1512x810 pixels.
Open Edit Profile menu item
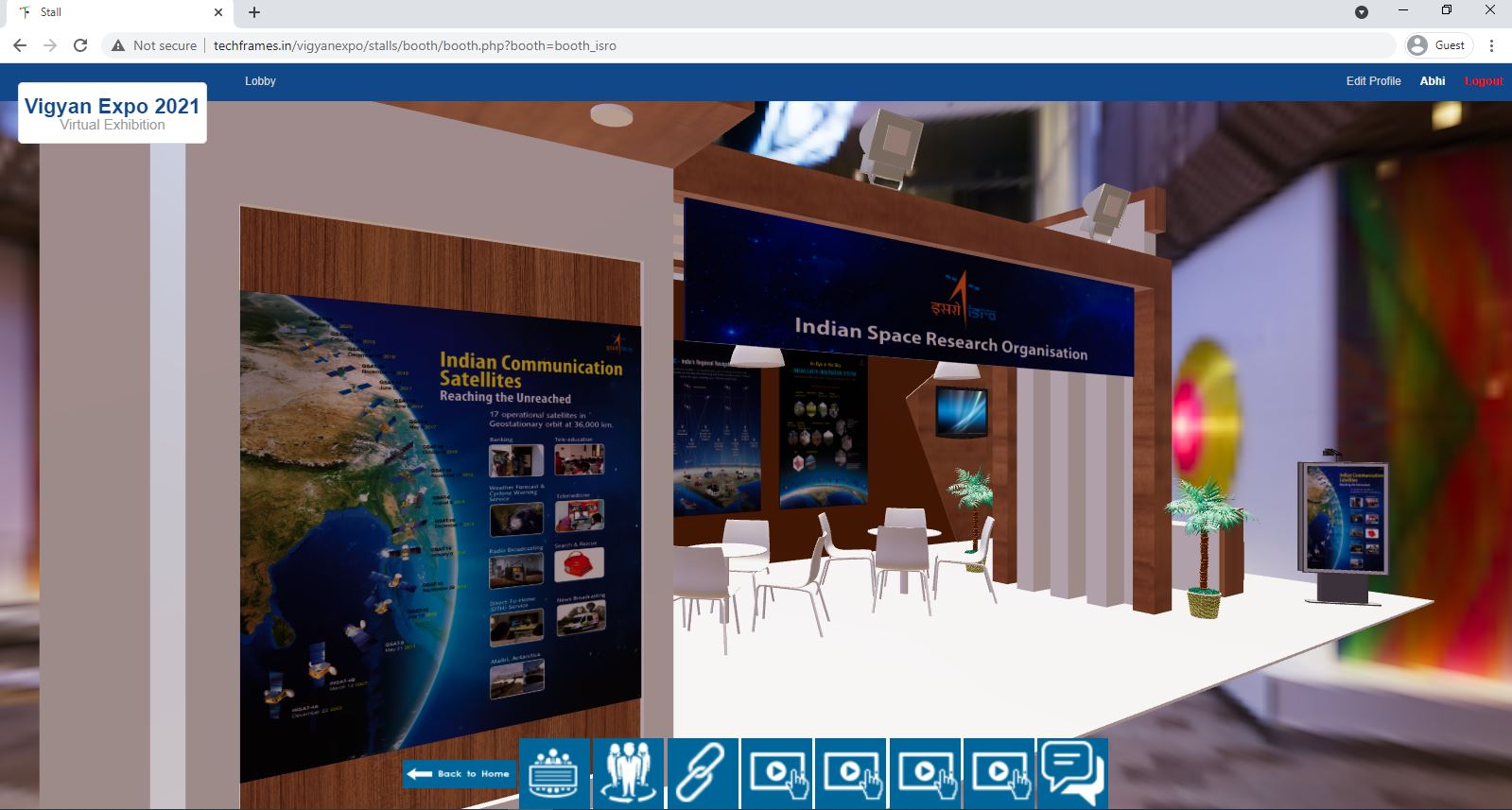click(1373, 81)
